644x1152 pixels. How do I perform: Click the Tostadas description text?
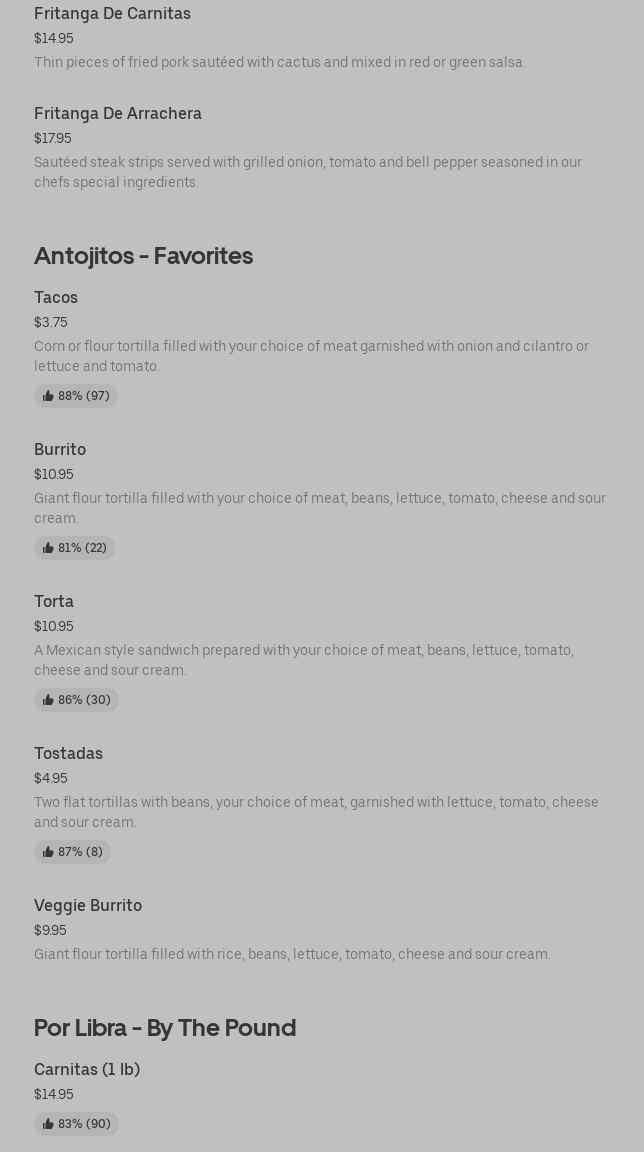(x=316, y=812)
